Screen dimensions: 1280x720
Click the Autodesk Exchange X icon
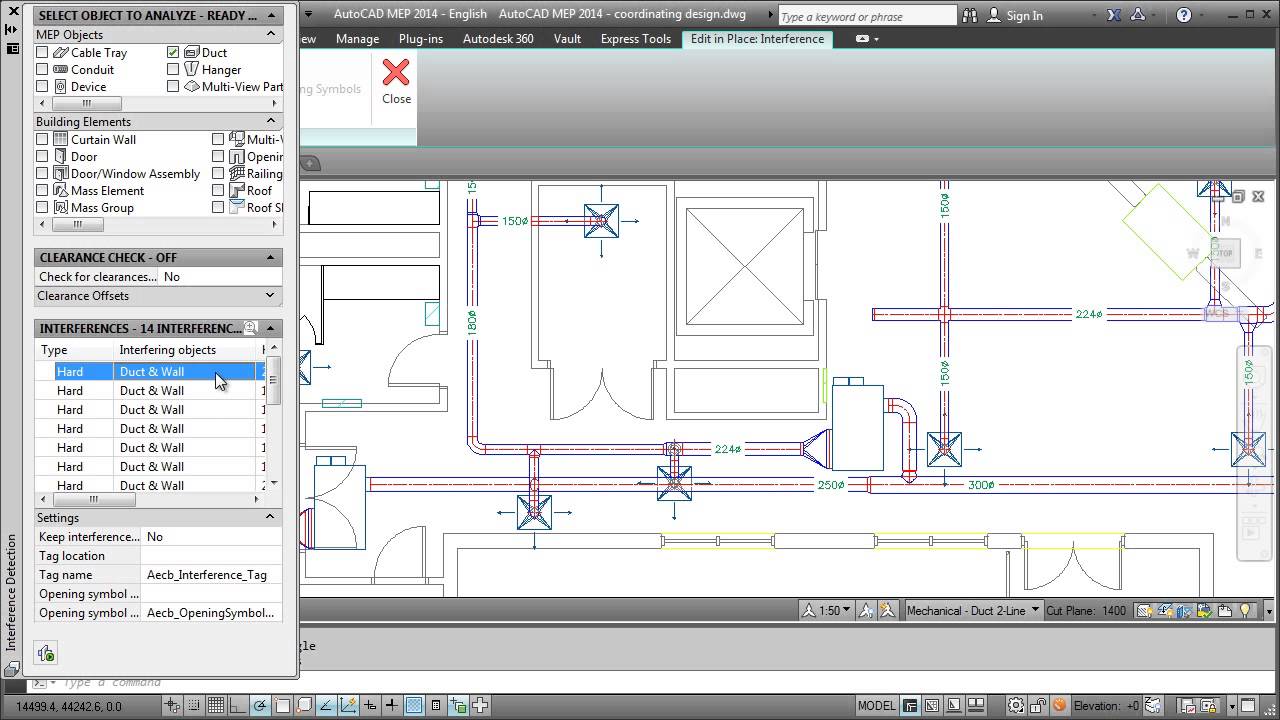[1115, 15]
